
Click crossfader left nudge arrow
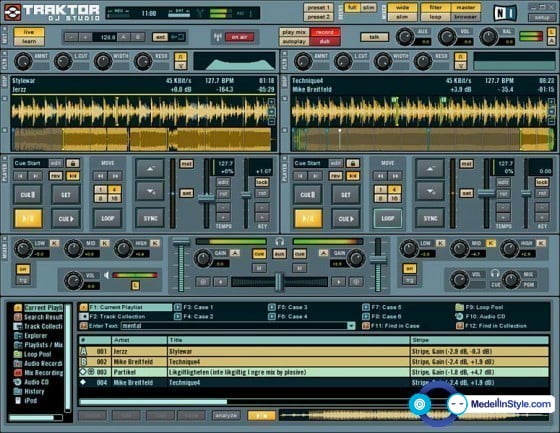(220, 282)
